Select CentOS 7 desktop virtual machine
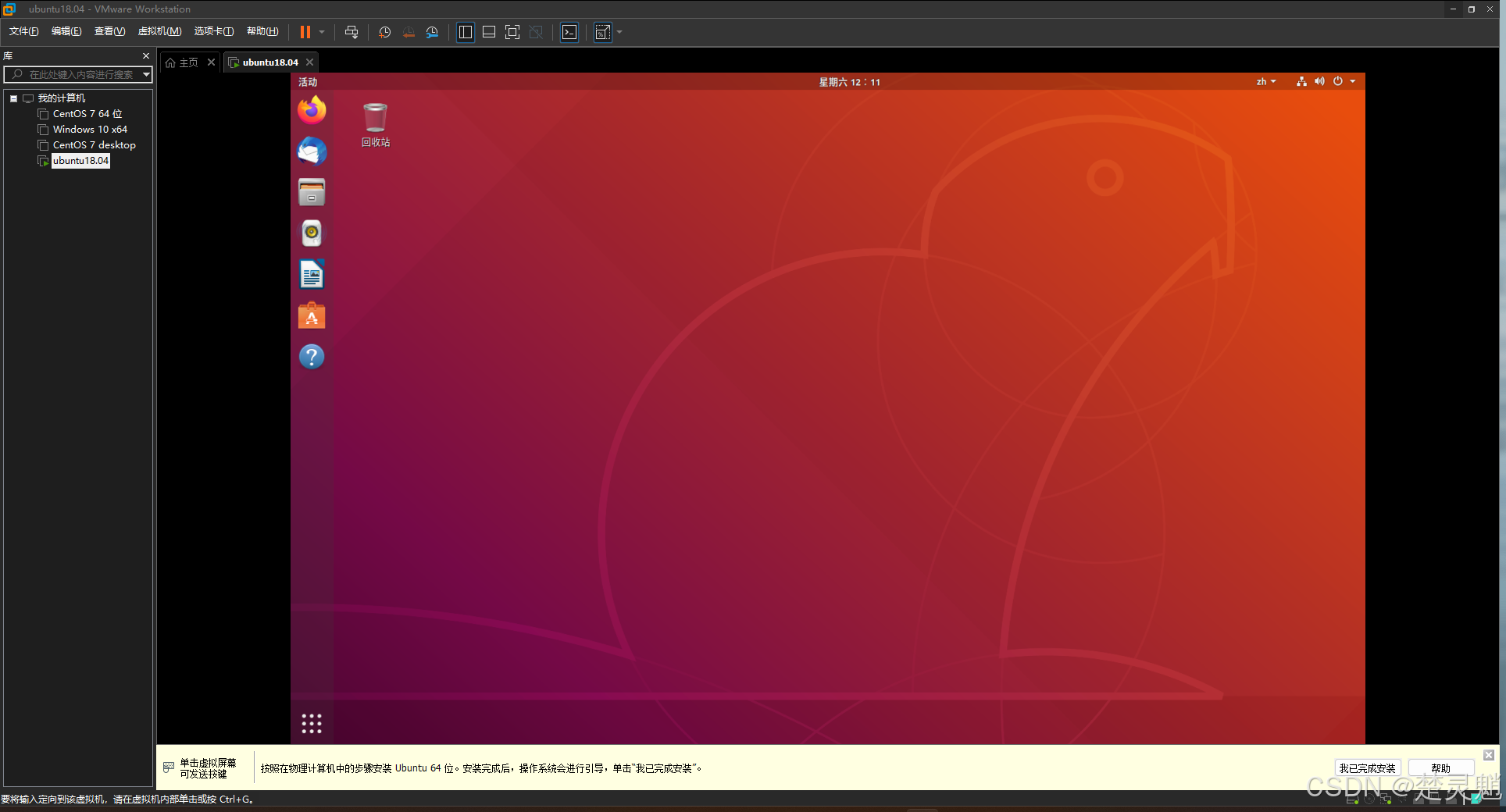 pyautogui.click(x=95, y=145)
